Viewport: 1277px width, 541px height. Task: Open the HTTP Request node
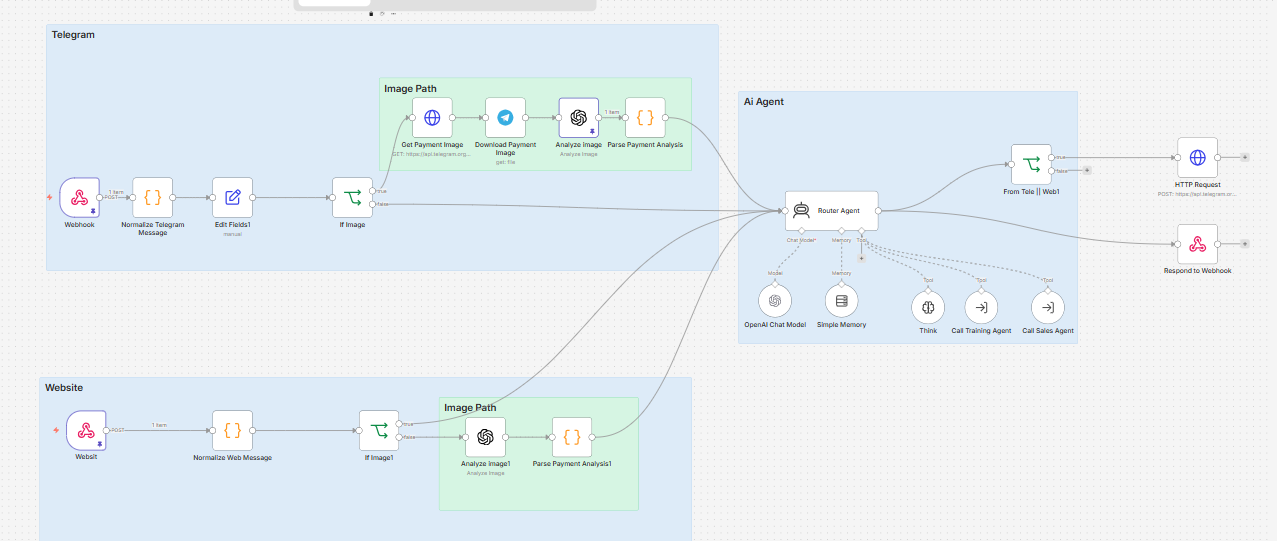click(1197, 157)
